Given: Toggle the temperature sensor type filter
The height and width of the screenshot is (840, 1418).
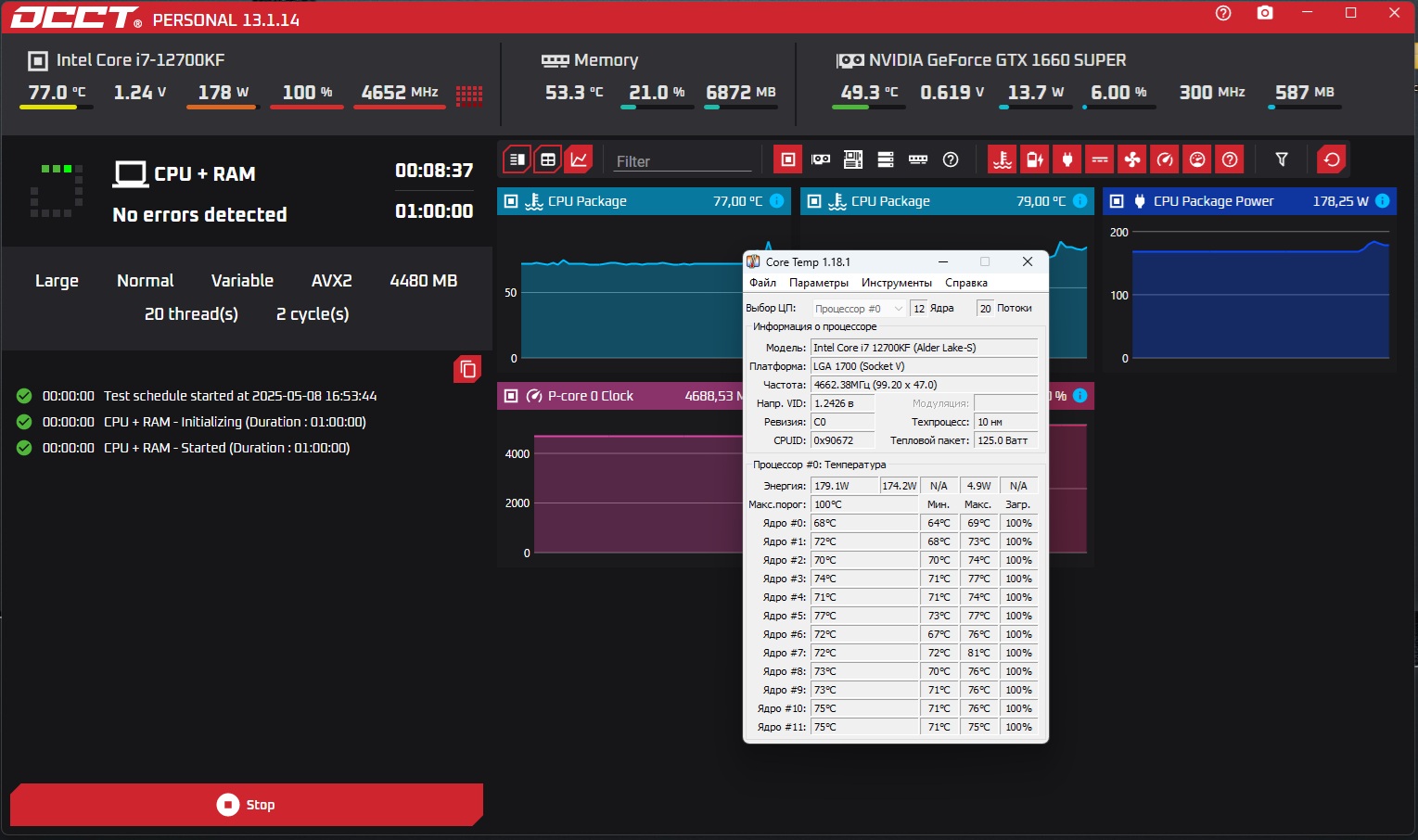Looking at the screenshot, I should [1003, 159].
